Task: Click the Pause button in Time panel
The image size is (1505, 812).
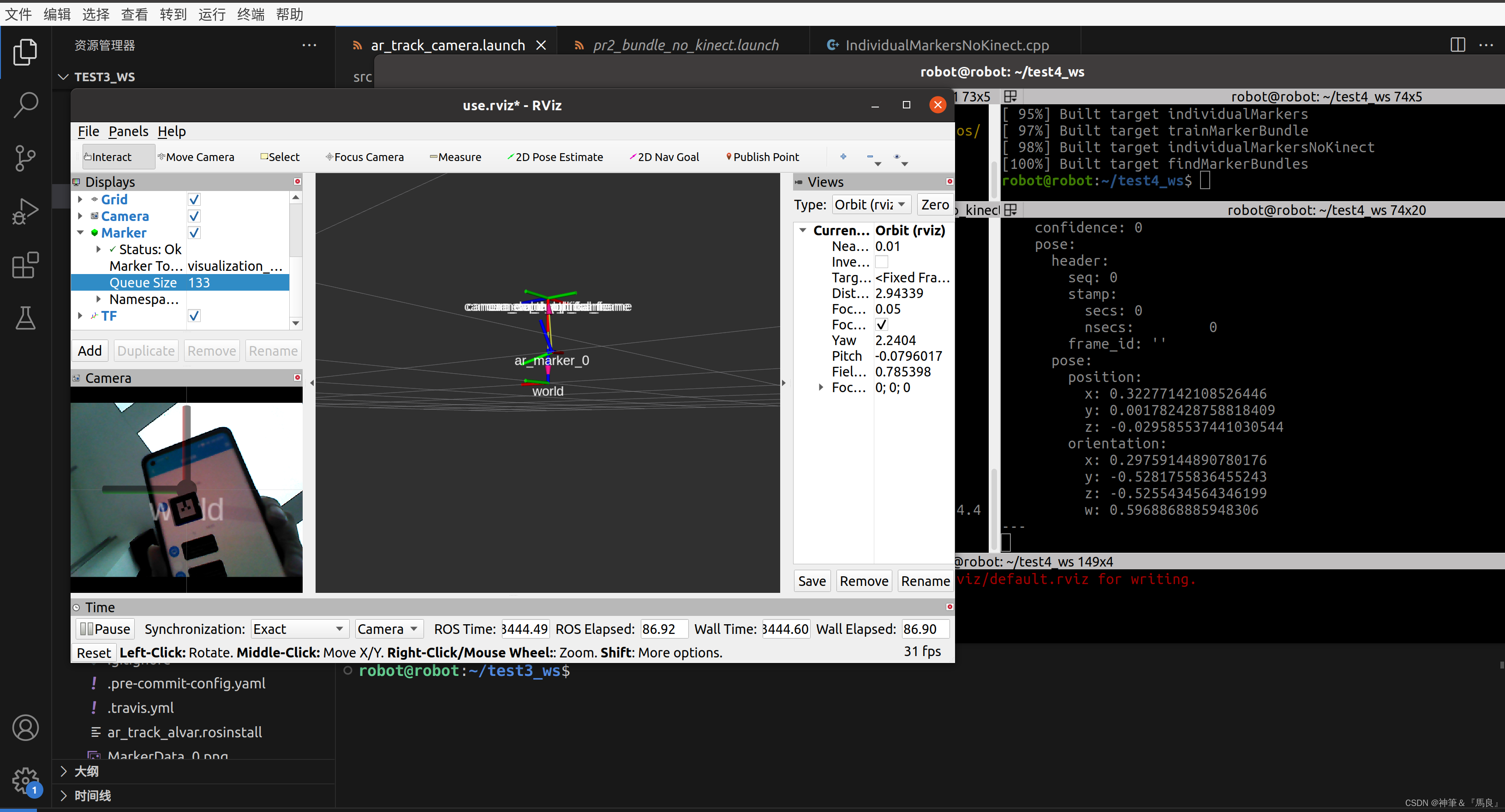Action: click(105, 629)
